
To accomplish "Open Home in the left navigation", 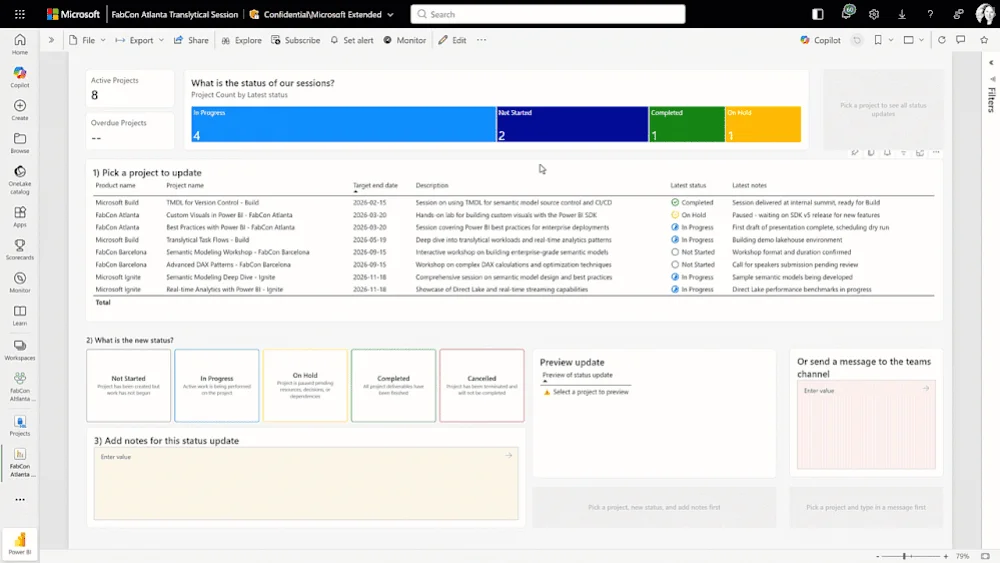I will coord(20,44).
